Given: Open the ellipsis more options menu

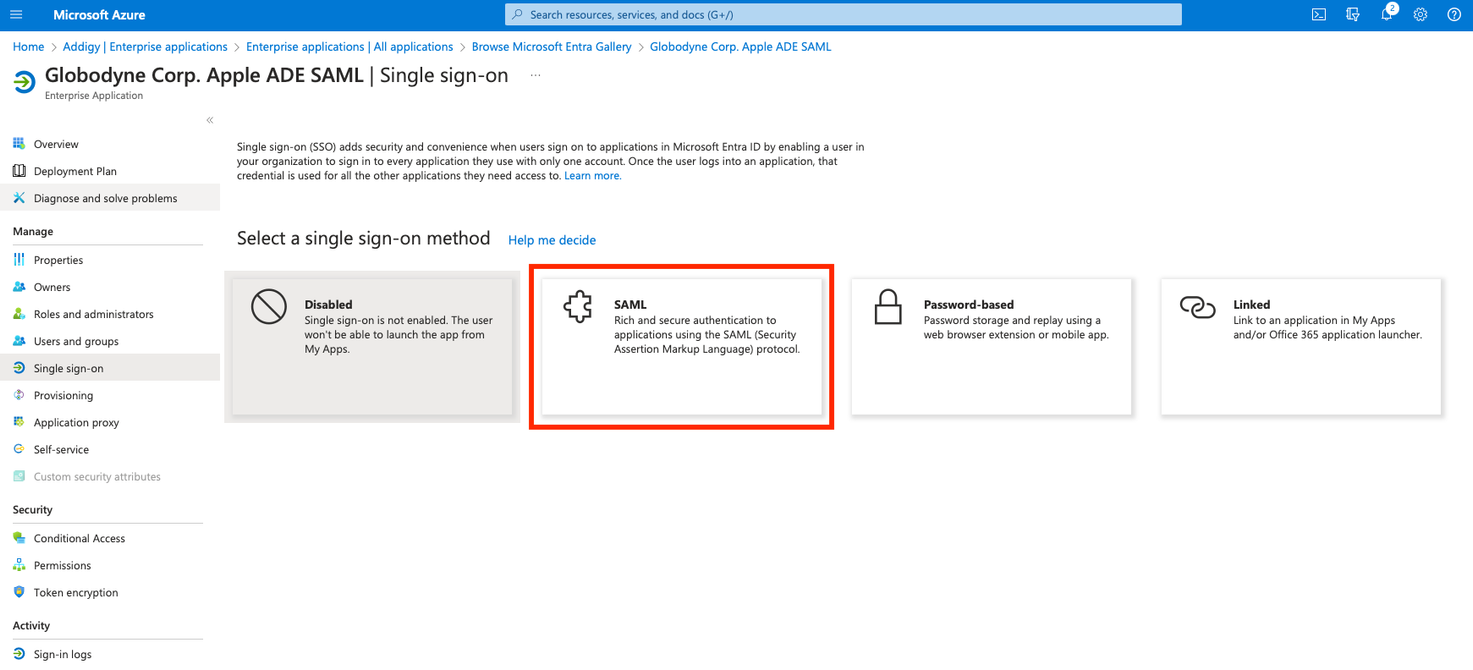Looking at the screenshot, I should [536, 75].
